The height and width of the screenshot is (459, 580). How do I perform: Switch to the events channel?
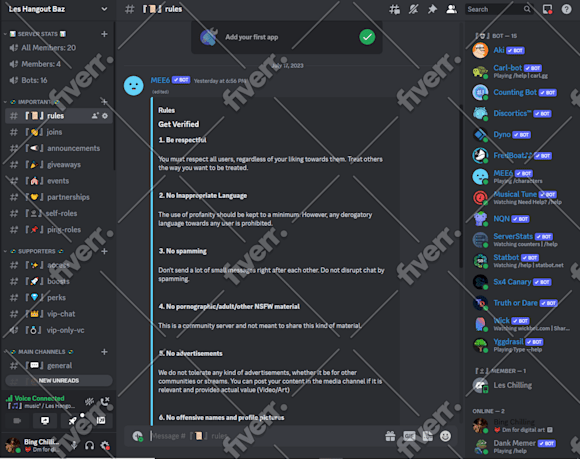click(x=59, y=181)
